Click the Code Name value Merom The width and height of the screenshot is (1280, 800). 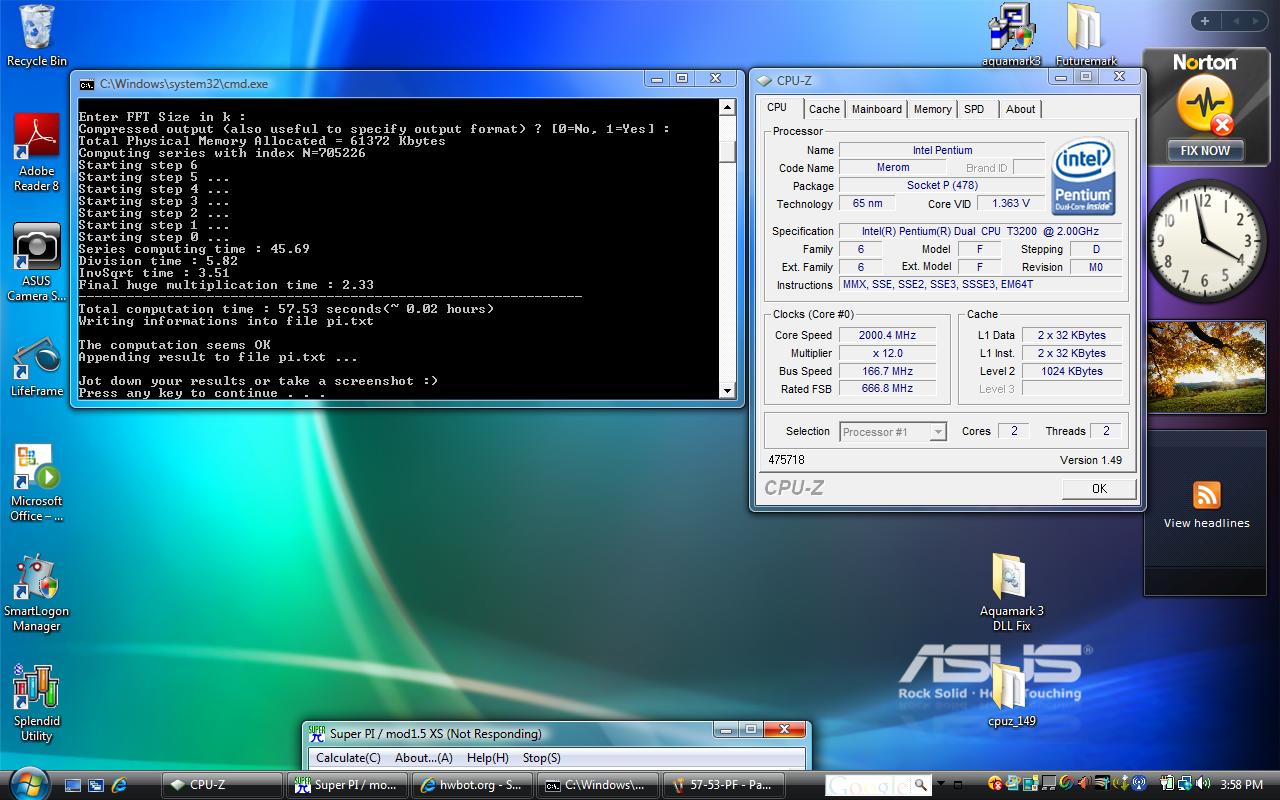pyautogui.click(x=893, y=168)
